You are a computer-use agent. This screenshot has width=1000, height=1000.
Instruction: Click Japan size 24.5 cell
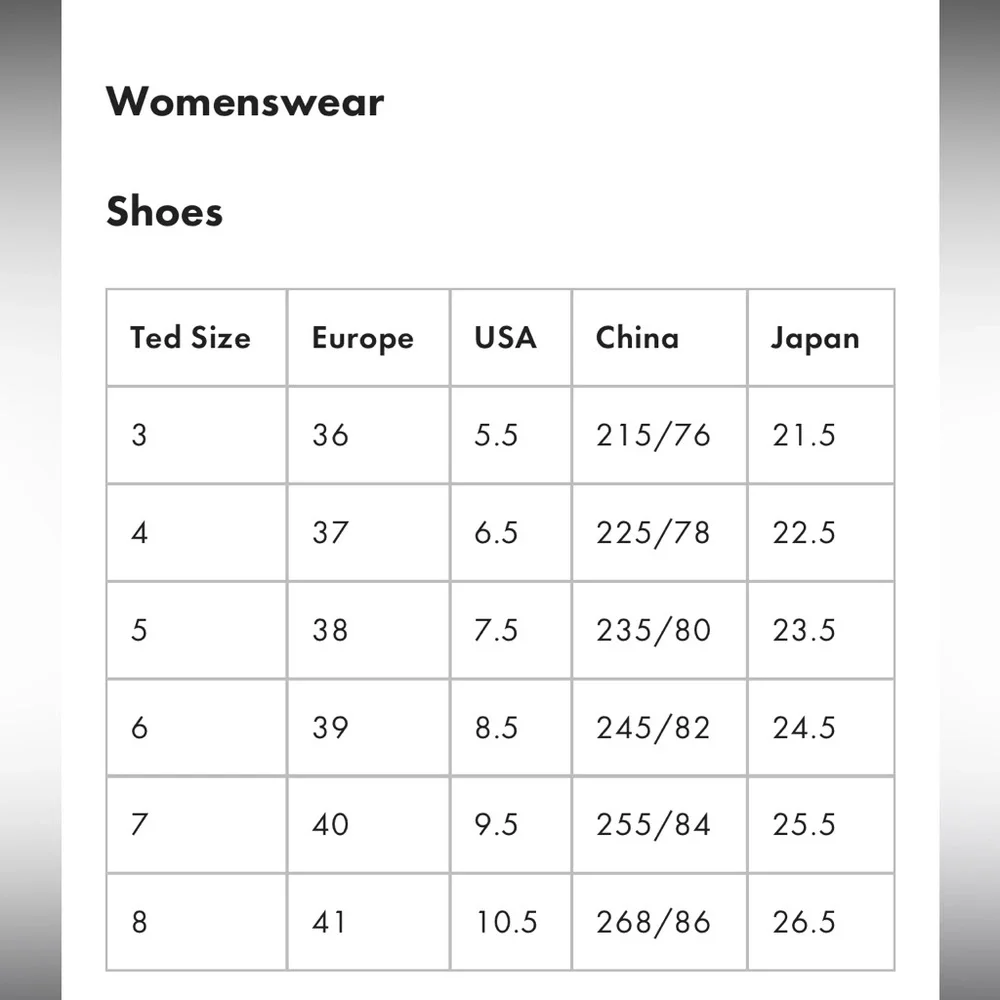pos(821,728)
